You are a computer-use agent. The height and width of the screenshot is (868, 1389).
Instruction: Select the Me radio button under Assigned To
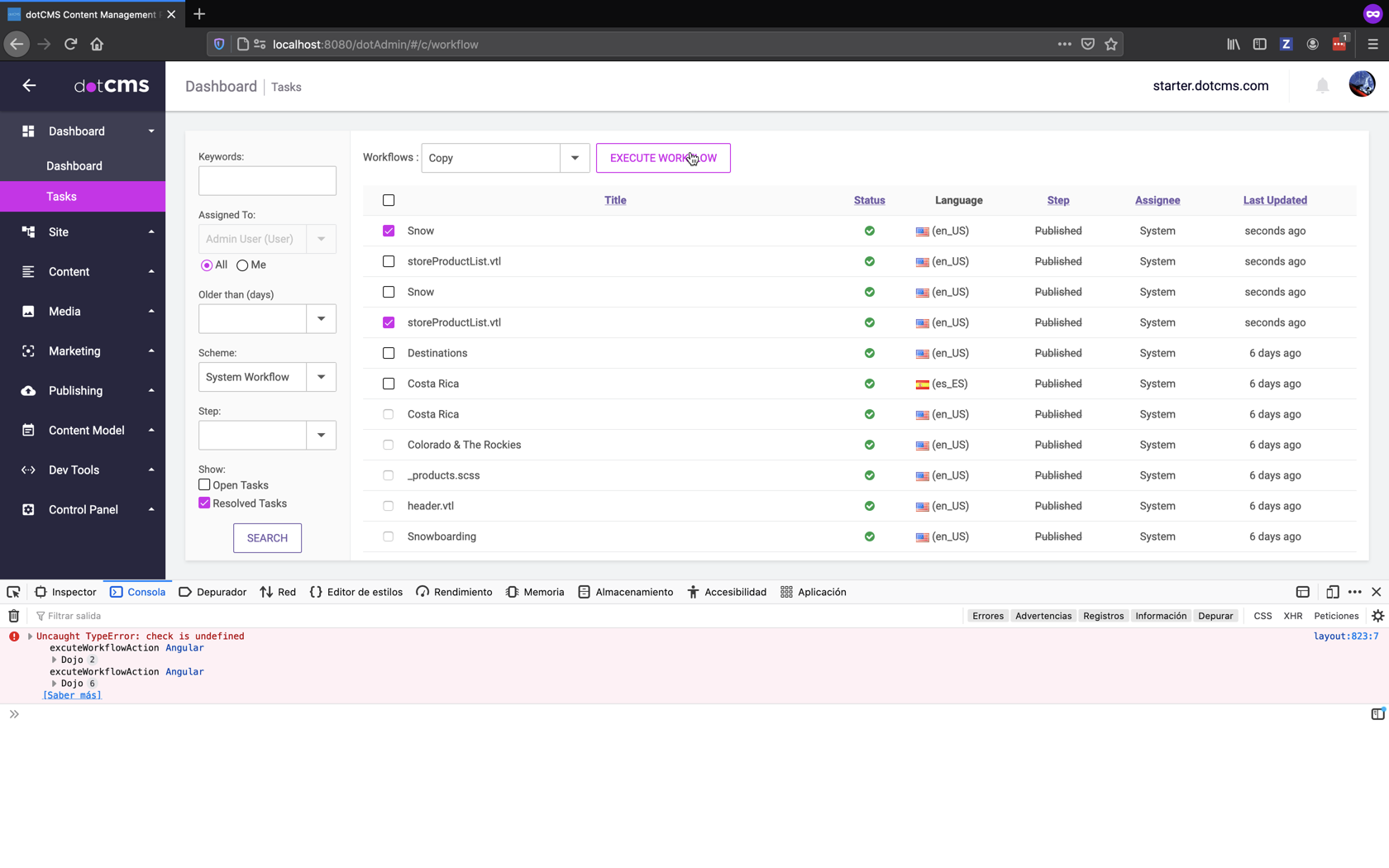241,265
